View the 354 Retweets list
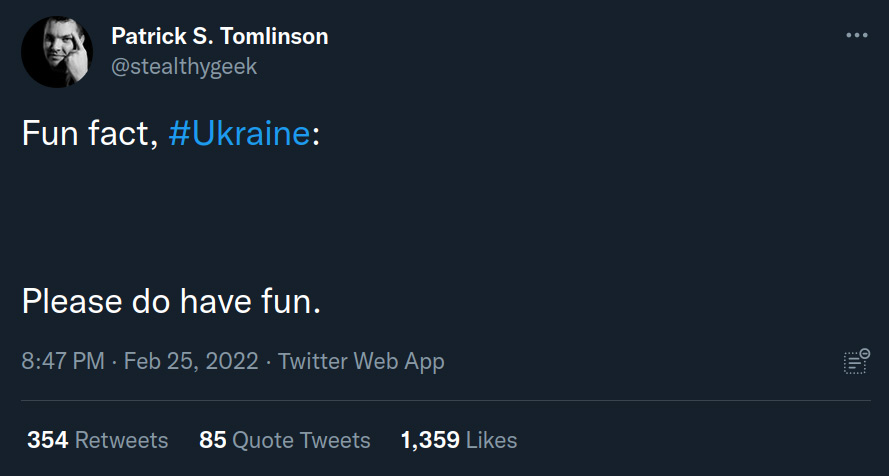This screenshot has width=889, height=476. (x=97, y=440)
